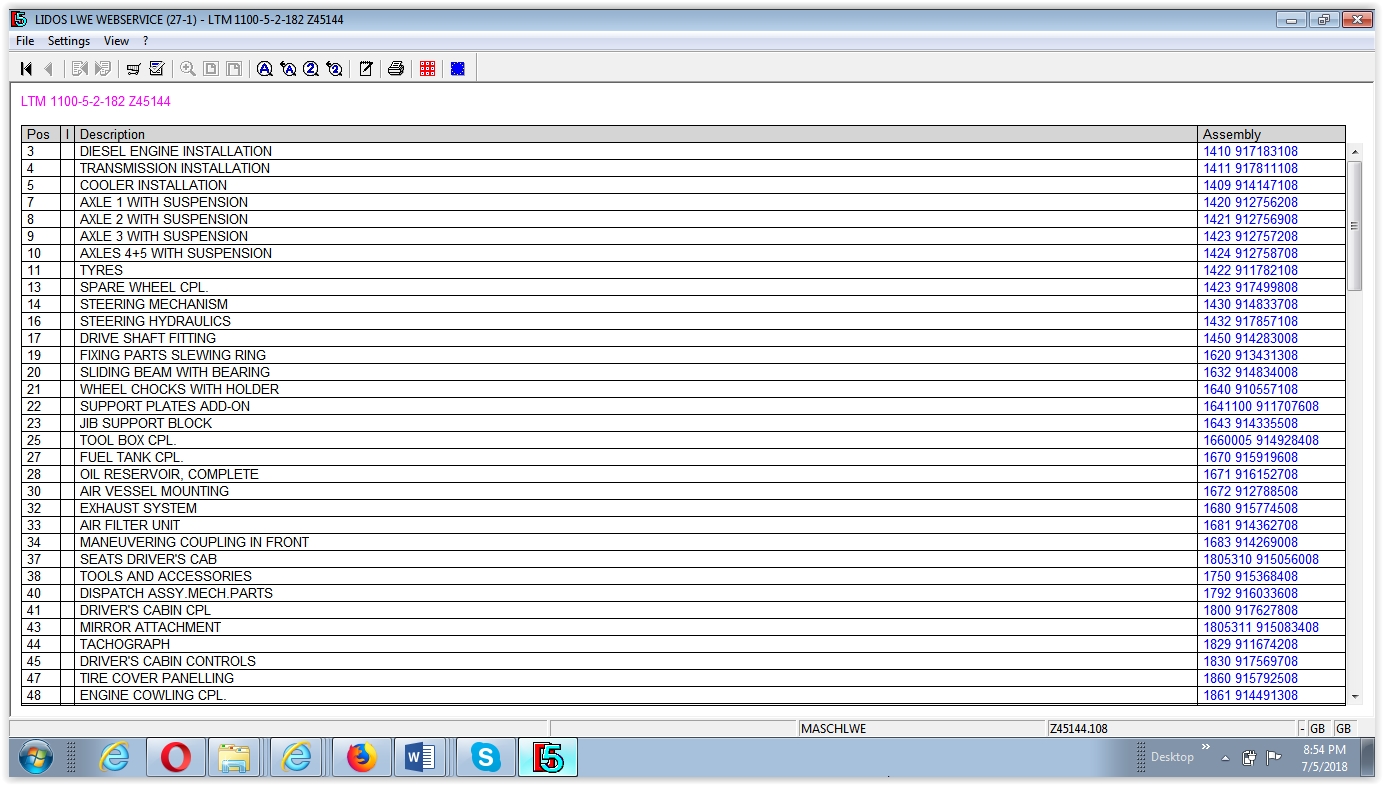Open assembly 1861 914491308 link
Screen dimensions: 1383x785
(1250, 696)
